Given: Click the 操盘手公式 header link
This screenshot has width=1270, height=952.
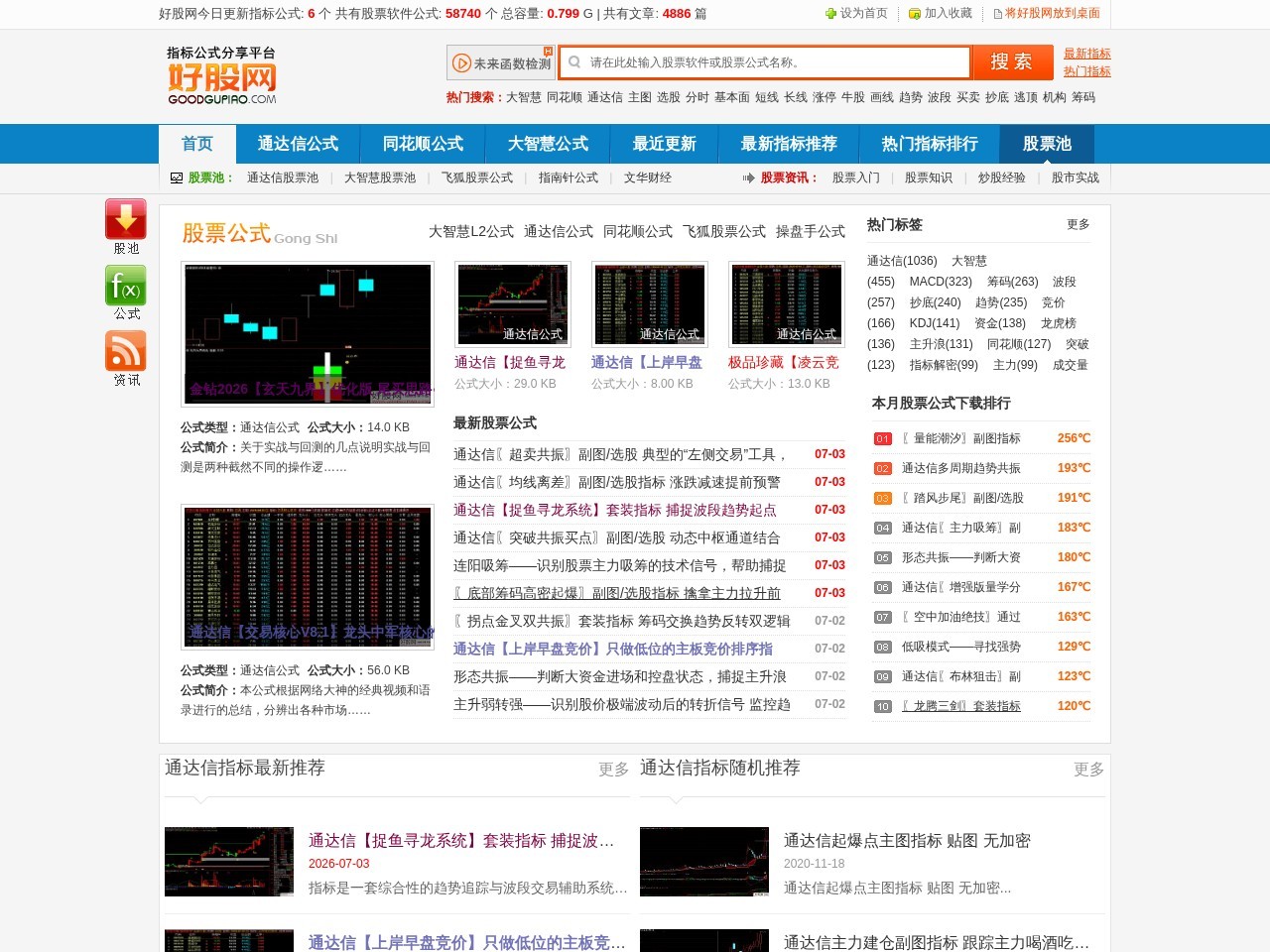Looking at the screenshot, I should (811, 231).
